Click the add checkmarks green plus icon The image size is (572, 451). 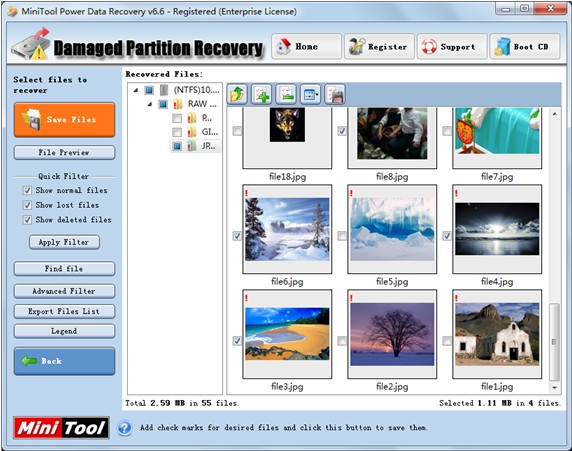[262, 94]
